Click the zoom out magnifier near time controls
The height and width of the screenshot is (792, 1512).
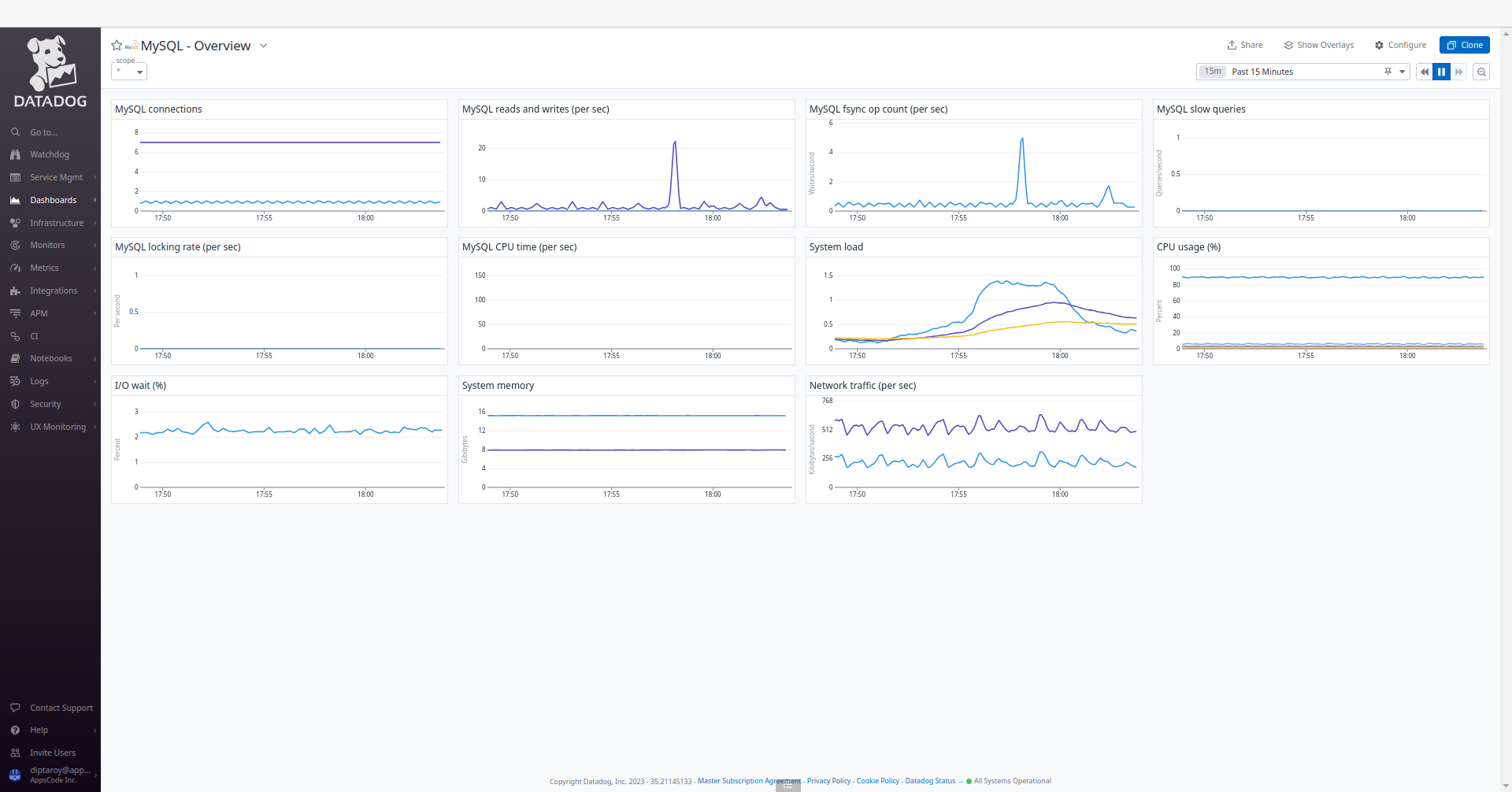(1481, 72)
